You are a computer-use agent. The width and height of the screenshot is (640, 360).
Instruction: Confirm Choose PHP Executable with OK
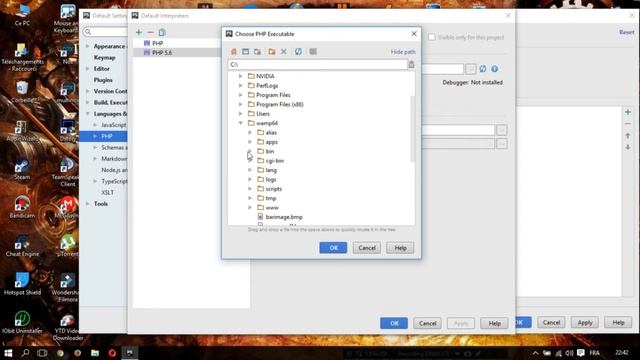point(333,248)
